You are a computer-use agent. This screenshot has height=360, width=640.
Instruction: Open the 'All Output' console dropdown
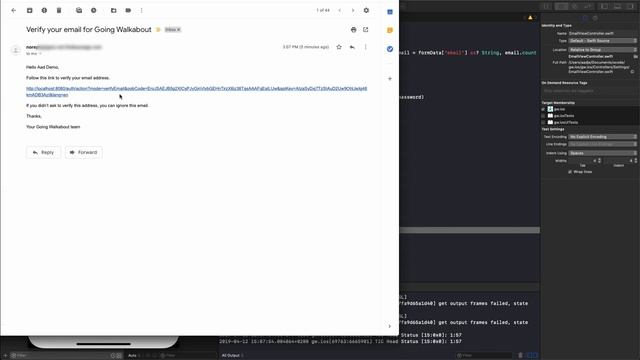[232, 356]
